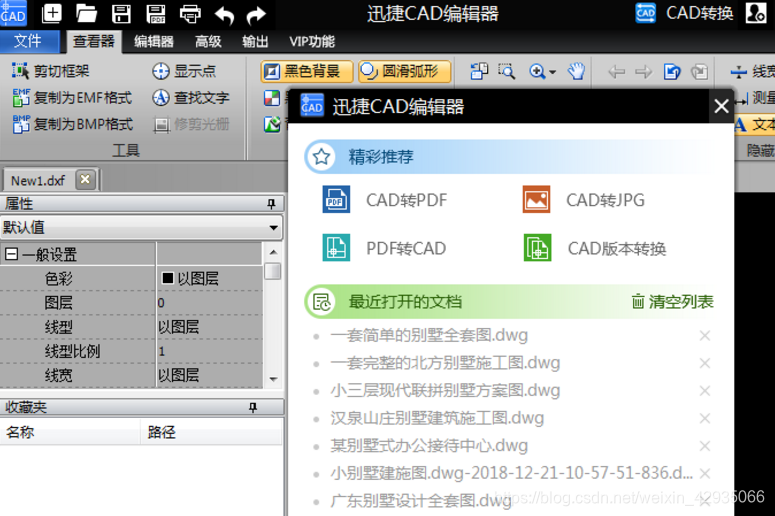
Task: Click the zoom window magnifier icon
Action: click(506, 72)
